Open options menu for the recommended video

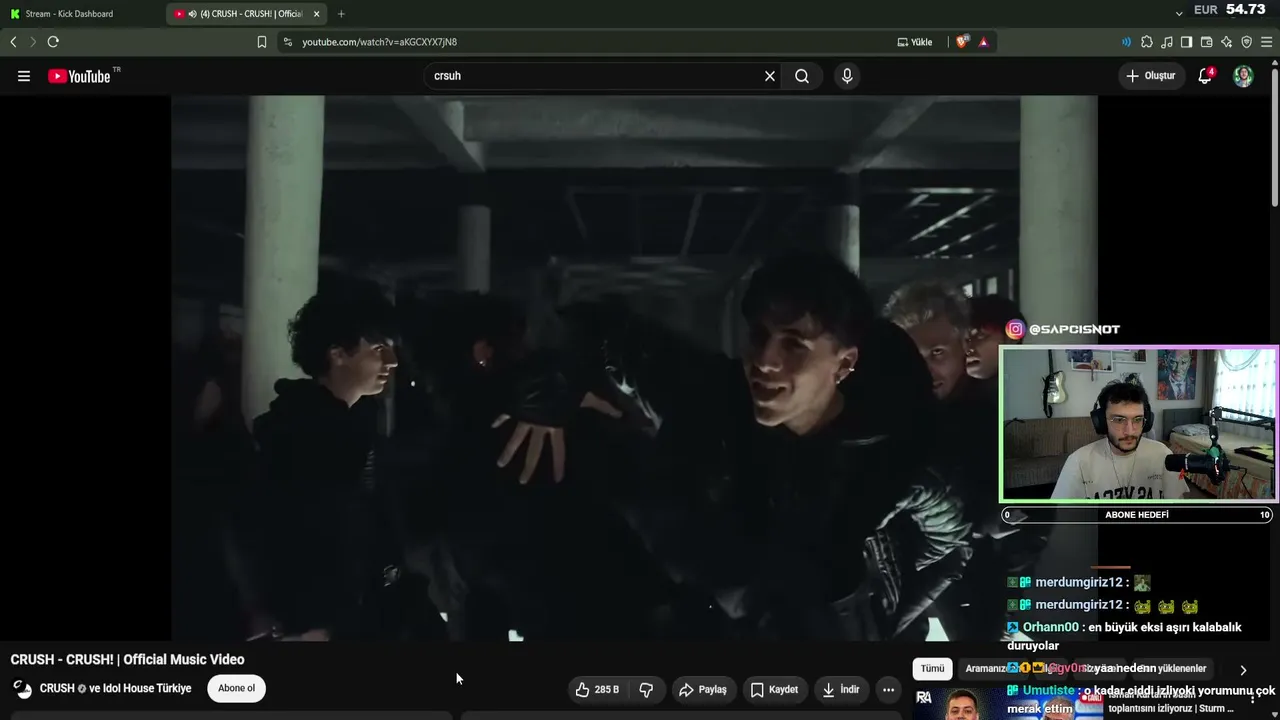tap(1252, 698)
